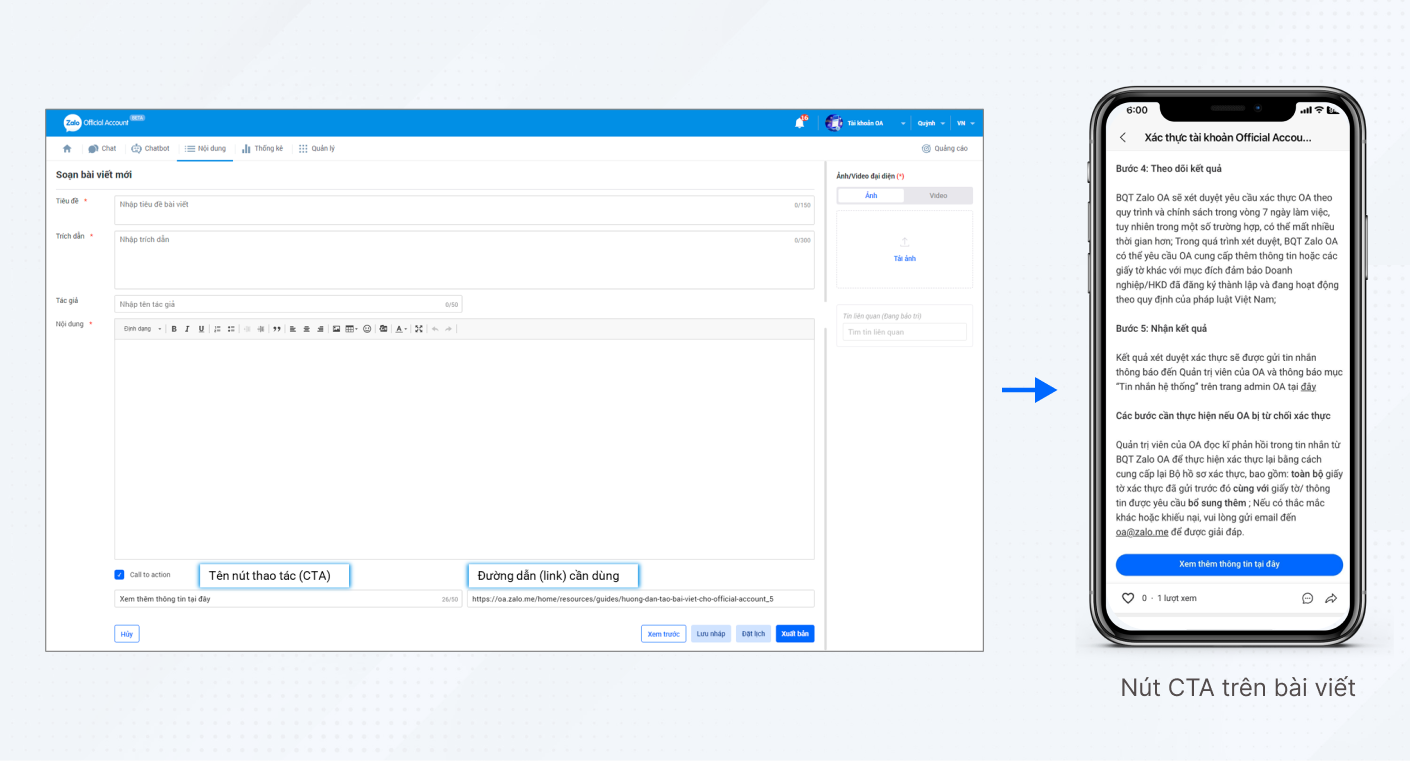Tap the share arrow icon on phone preview
The width and height of the screenshot is (1410, 761).
coord(1331,598)
